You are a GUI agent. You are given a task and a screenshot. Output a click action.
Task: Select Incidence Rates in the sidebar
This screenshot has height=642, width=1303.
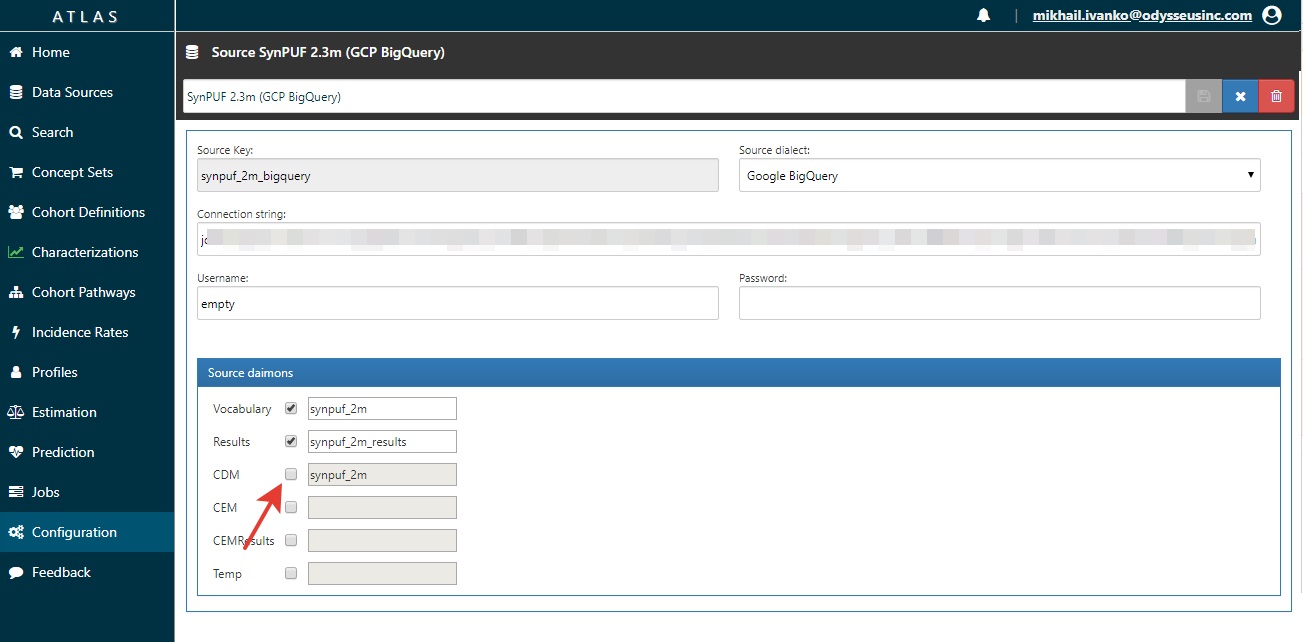pos(87,332)
